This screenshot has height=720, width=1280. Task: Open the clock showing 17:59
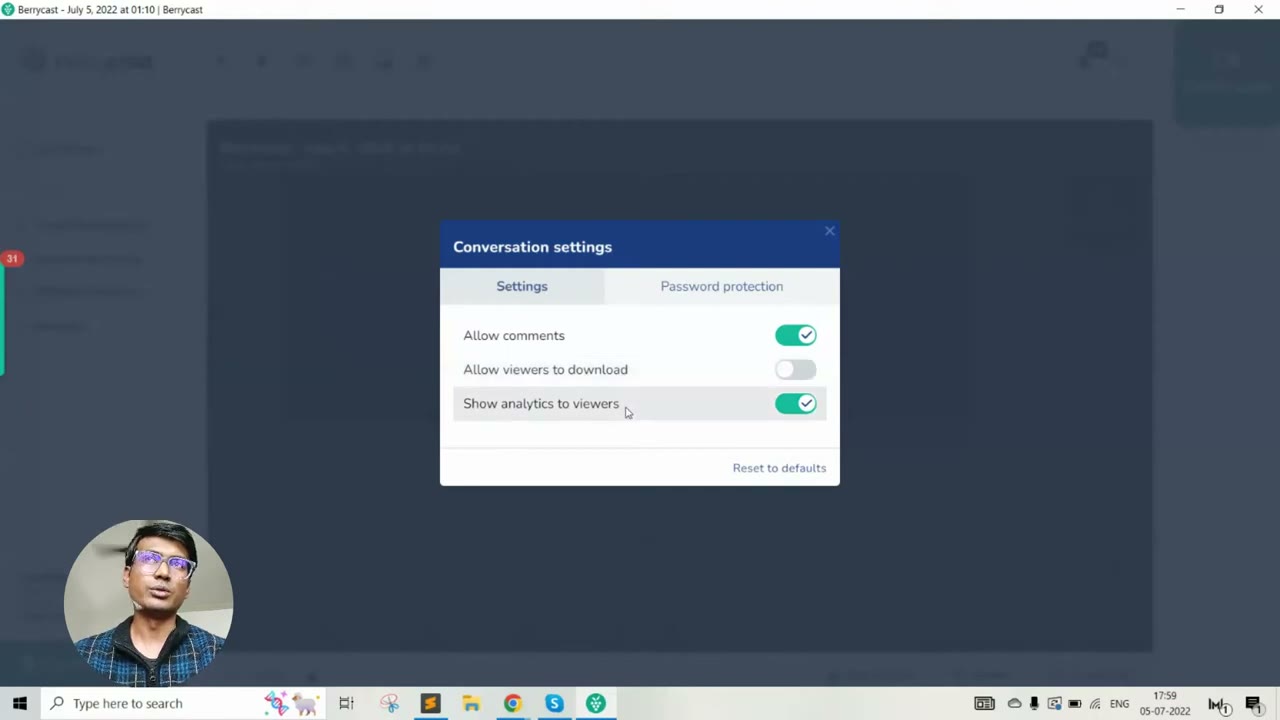[1165, 703]
